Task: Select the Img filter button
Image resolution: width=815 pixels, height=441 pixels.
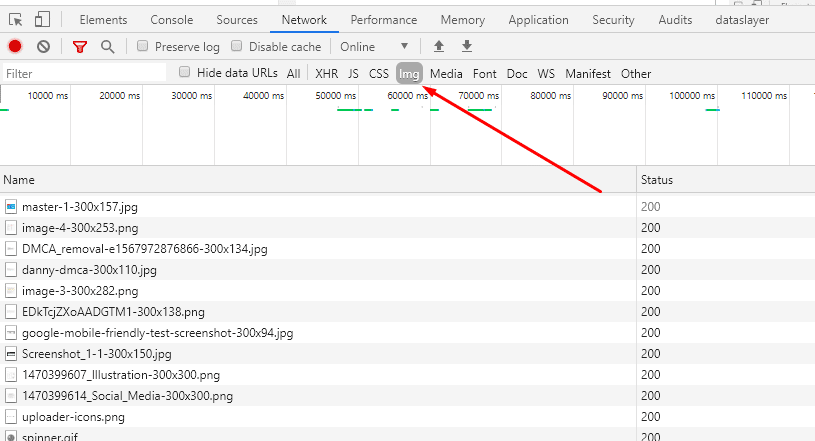Action: pos(409,73)
